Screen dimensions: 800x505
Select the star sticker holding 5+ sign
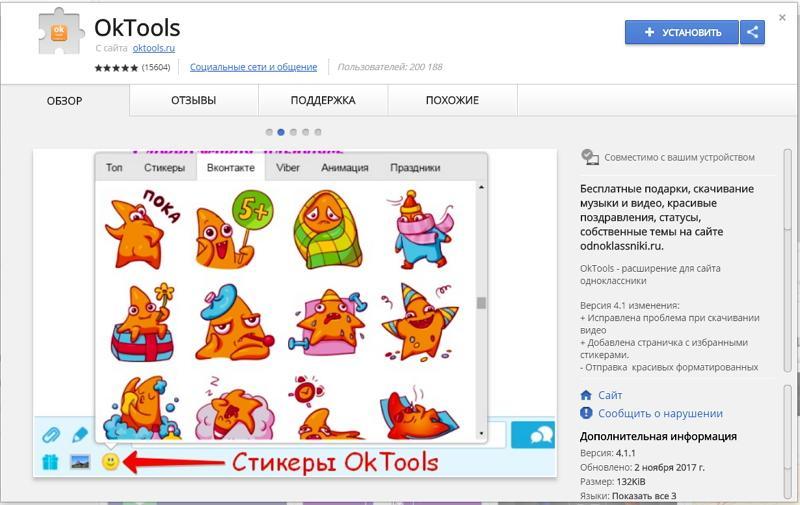pos(234,230)
